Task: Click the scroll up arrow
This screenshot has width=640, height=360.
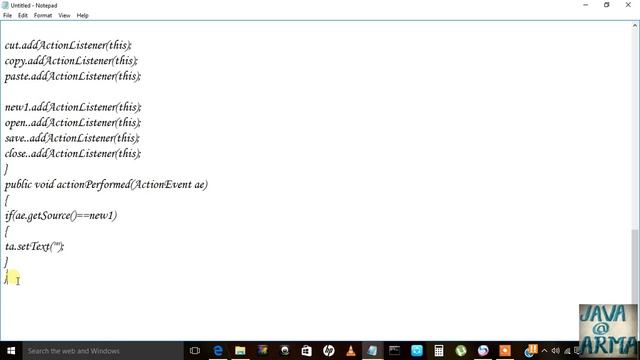Action: tap(635, 26)
